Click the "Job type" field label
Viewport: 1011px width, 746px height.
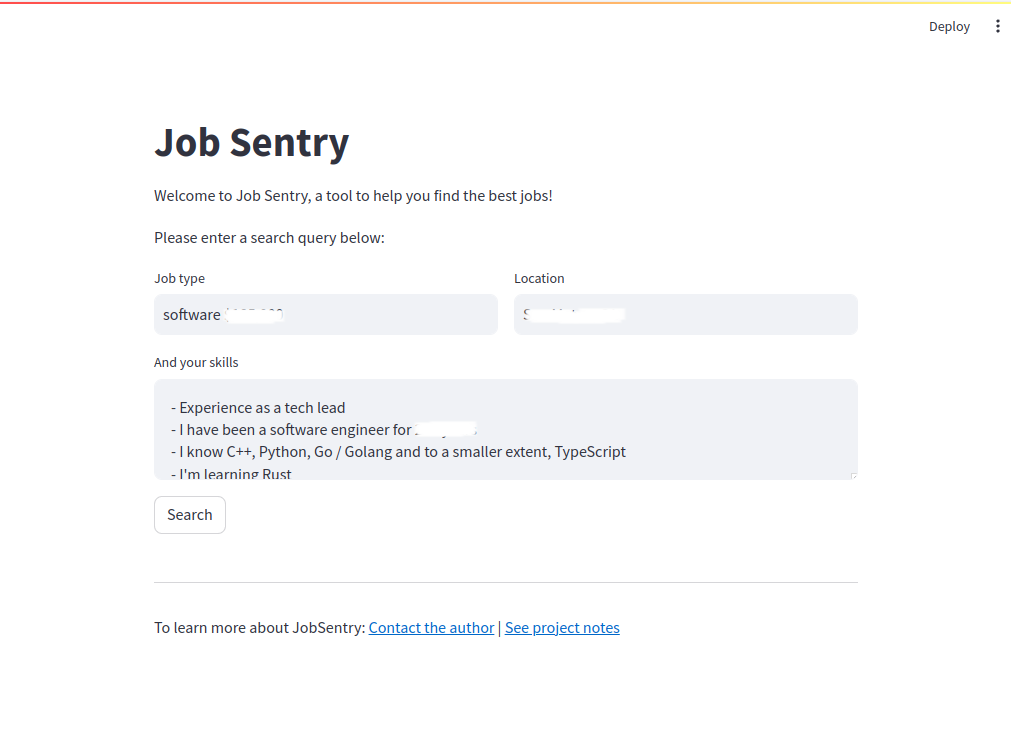pos(179,279)
